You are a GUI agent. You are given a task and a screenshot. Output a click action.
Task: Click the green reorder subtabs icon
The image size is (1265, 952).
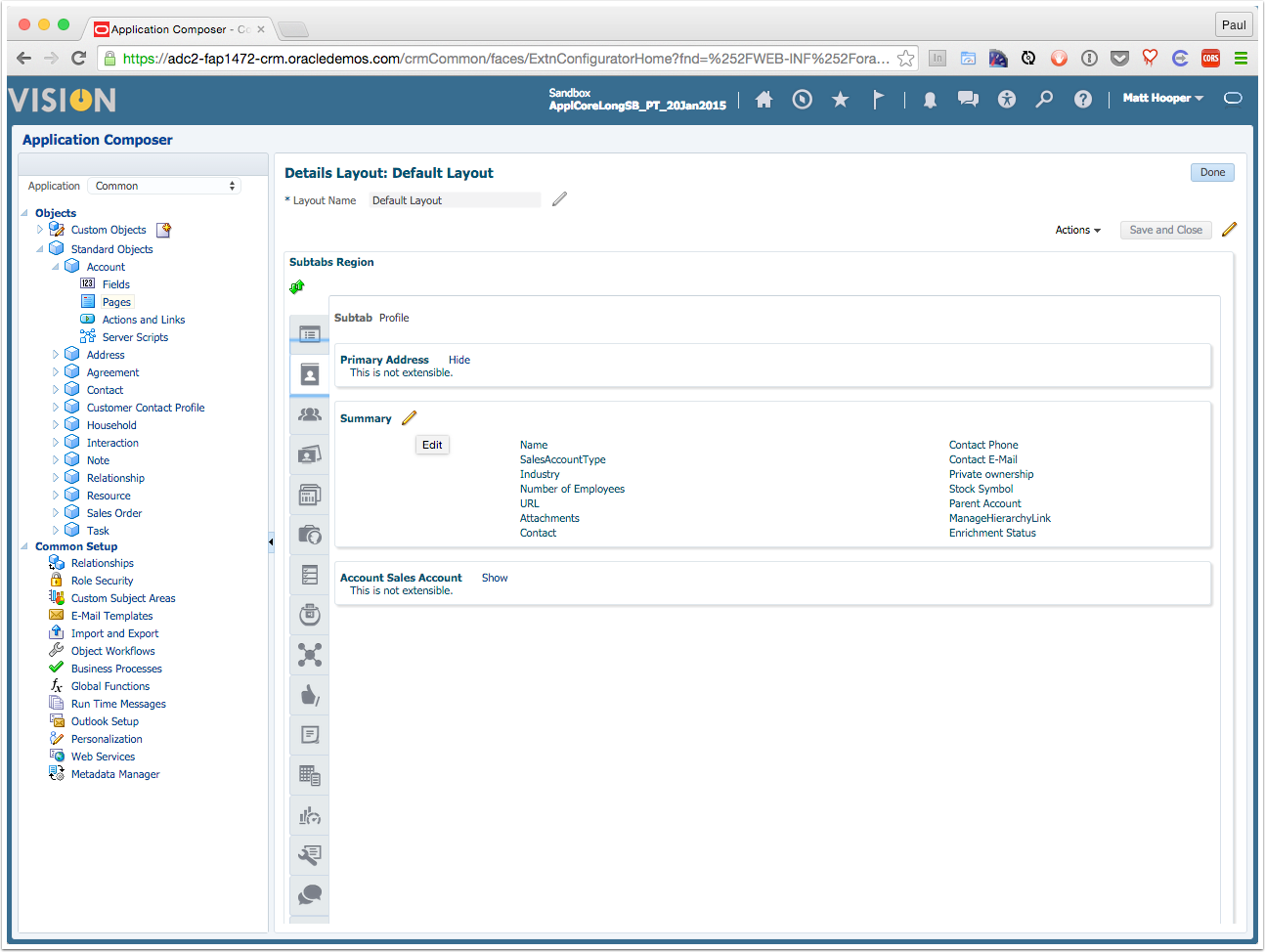(x=297, y=286)
